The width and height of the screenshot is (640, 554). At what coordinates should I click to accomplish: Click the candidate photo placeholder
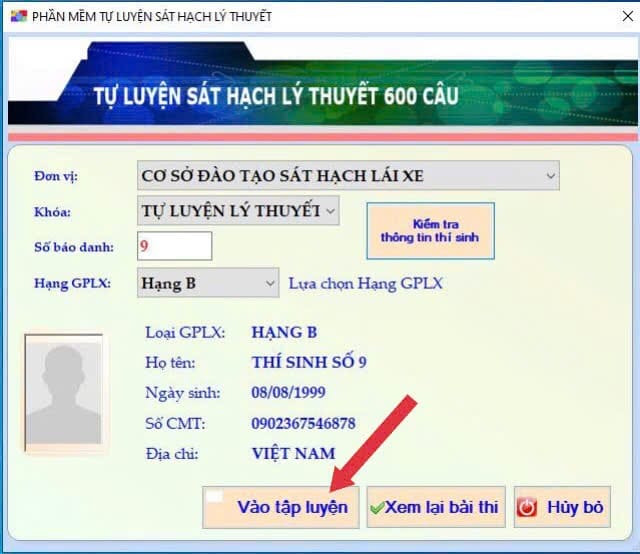tap(64, 393)
